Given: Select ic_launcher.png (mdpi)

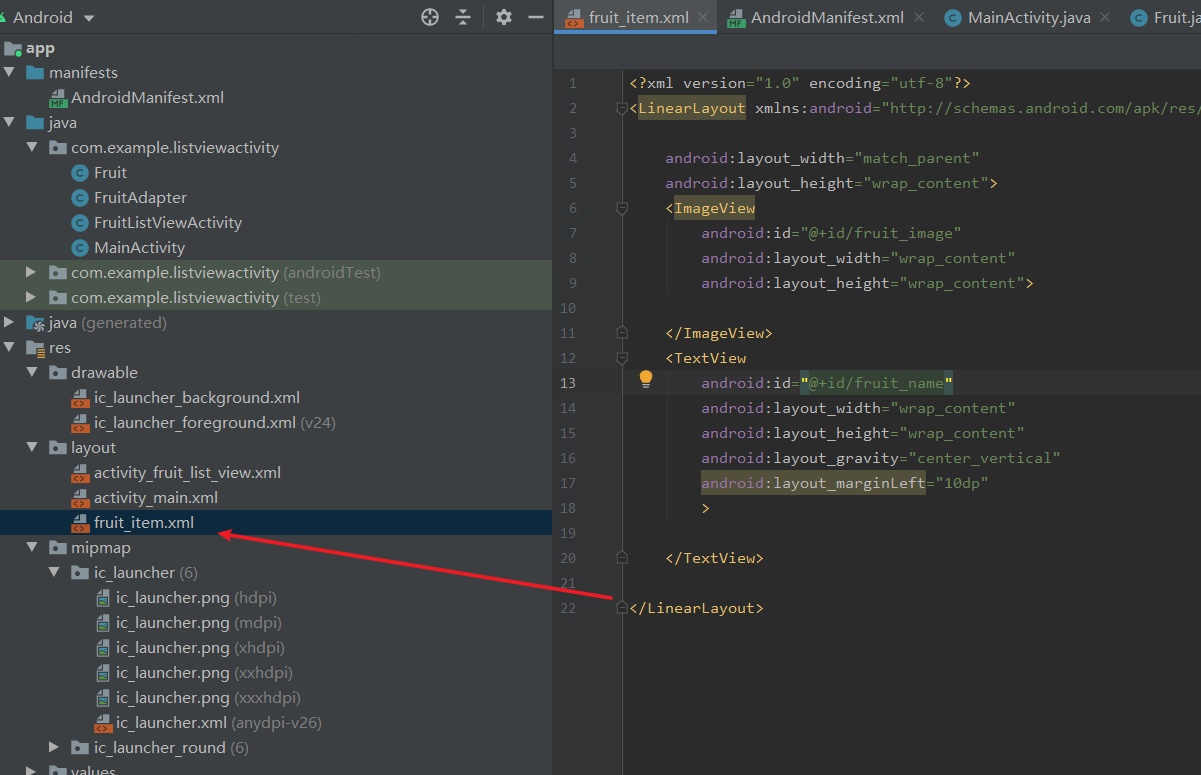Looking at the screenshot, I should point(199,623).
